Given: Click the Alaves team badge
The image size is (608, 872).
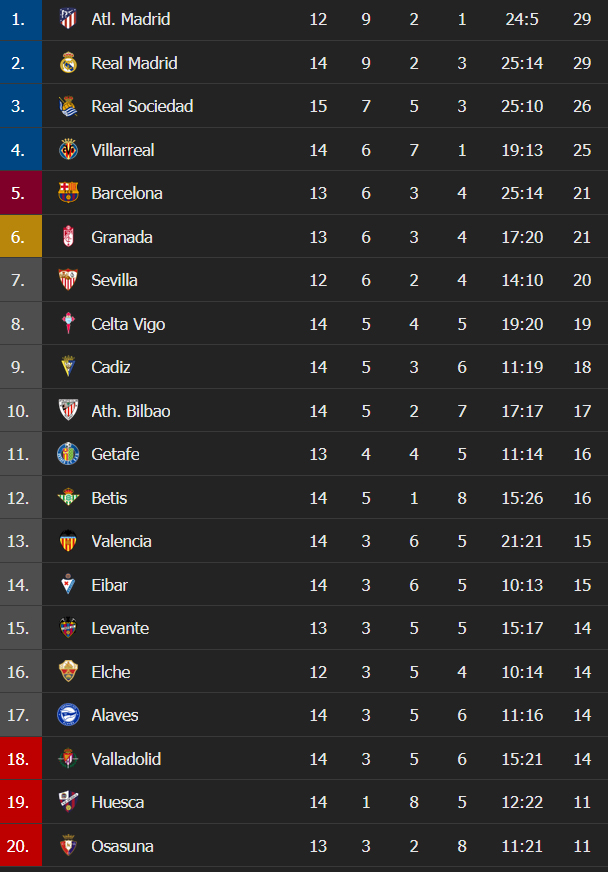Looking at the screenshot, I should click(x=68, y=715).
